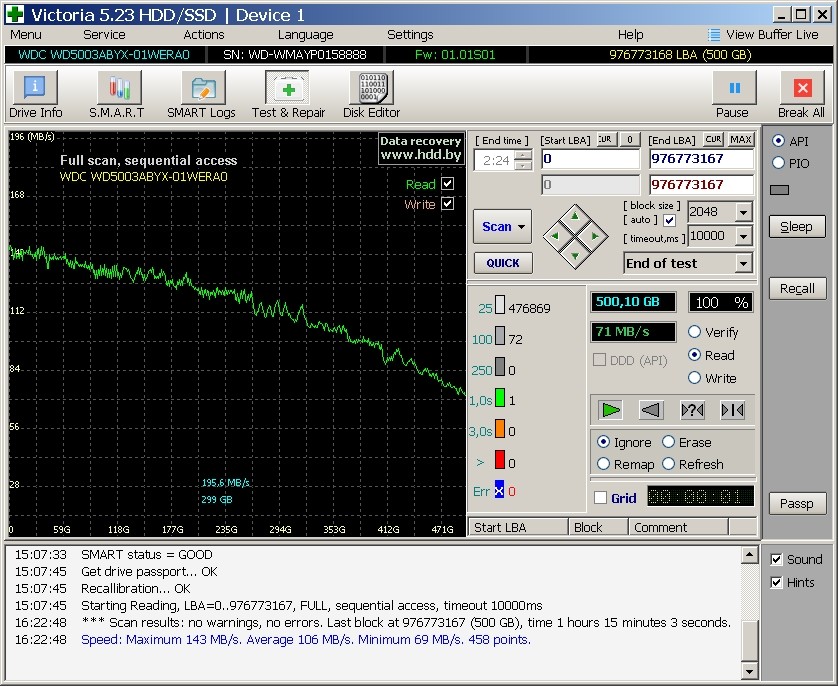Start scan with green play arrow
838x686 pixels.
pos(611,410)
